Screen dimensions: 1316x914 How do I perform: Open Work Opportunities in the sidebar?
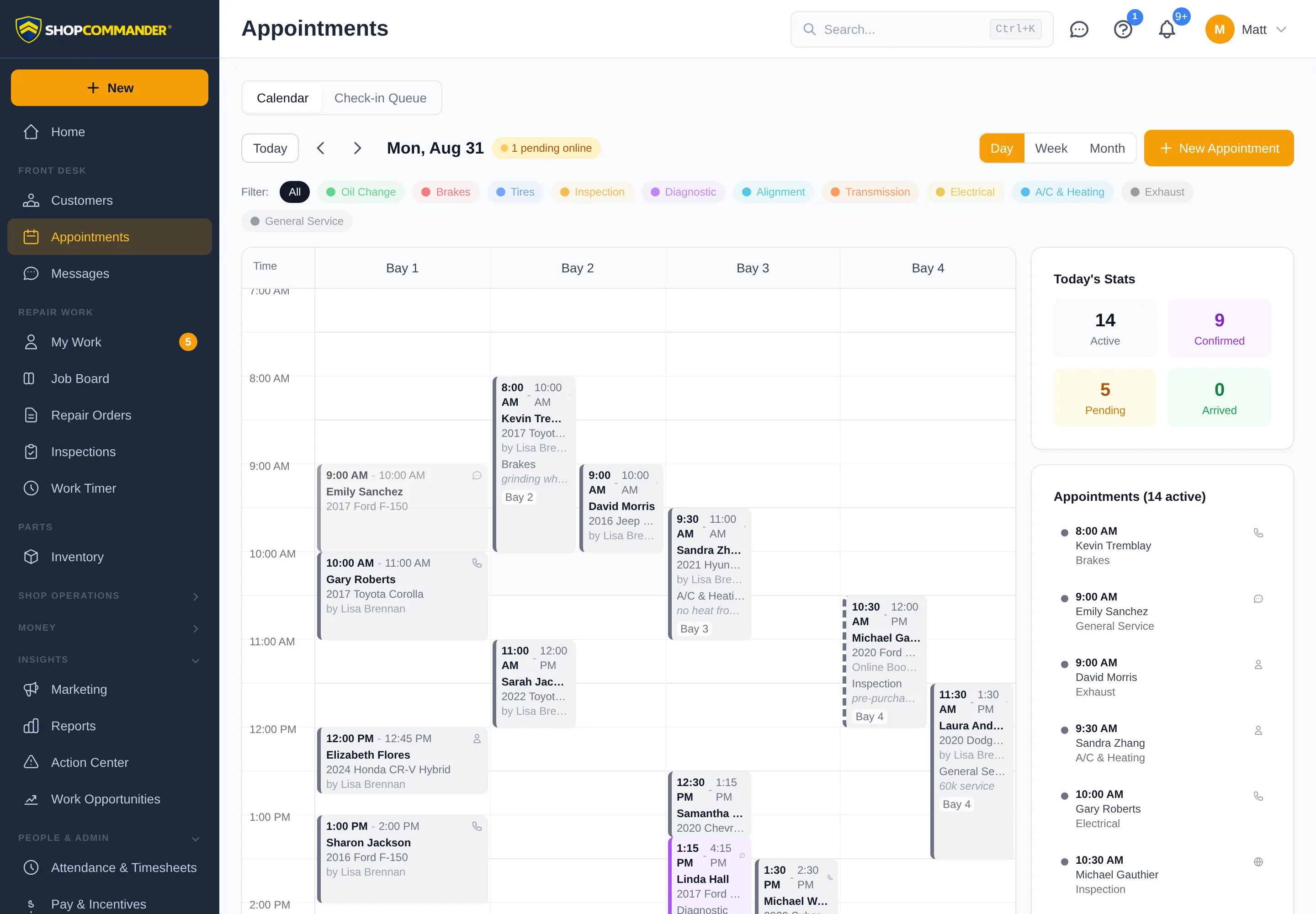coord(109,799)
